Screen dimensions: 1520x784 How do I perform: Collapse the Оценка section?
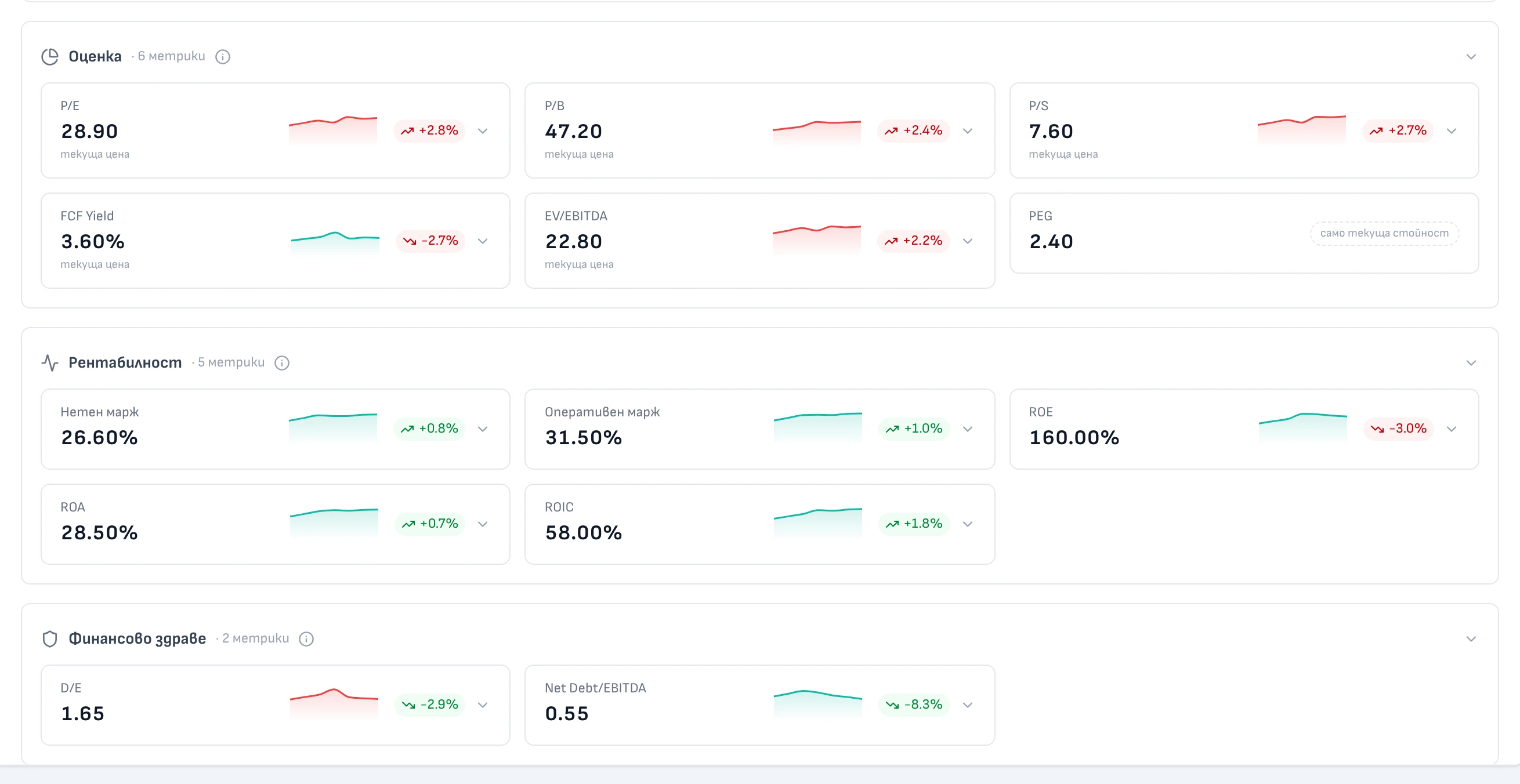(1471, 57)
